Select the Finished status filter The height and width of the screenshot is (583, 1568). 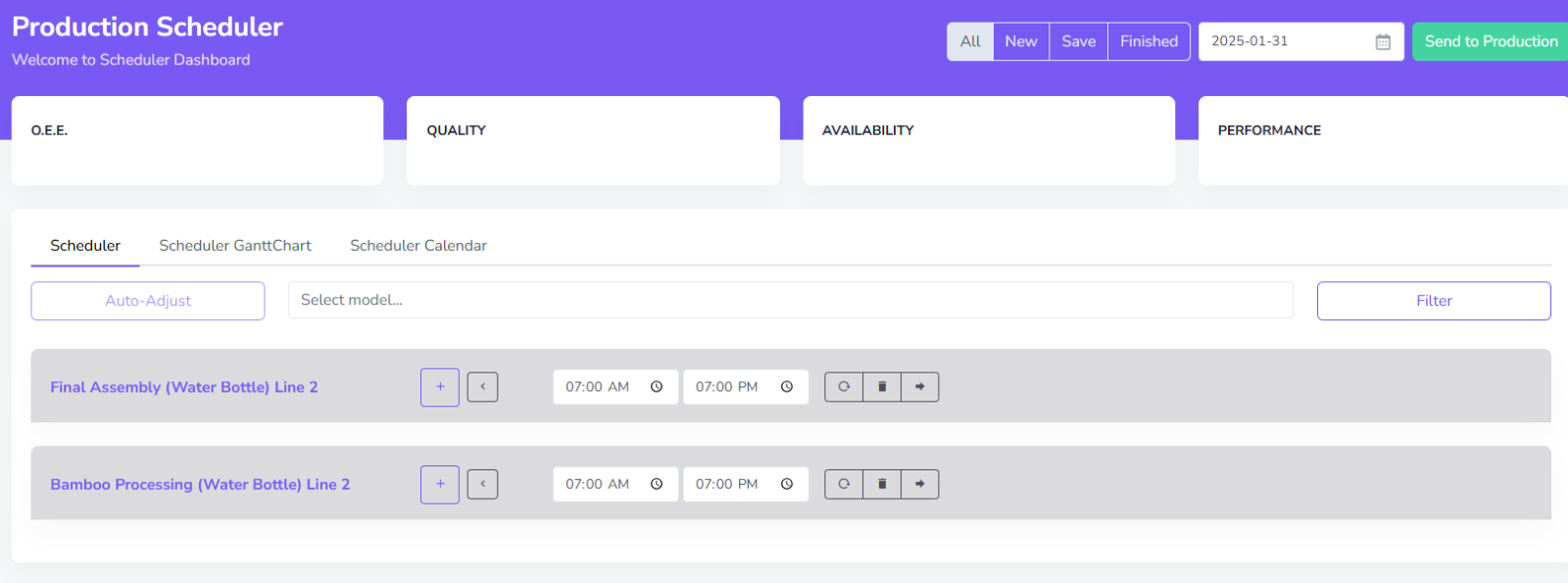point(1149,41)
